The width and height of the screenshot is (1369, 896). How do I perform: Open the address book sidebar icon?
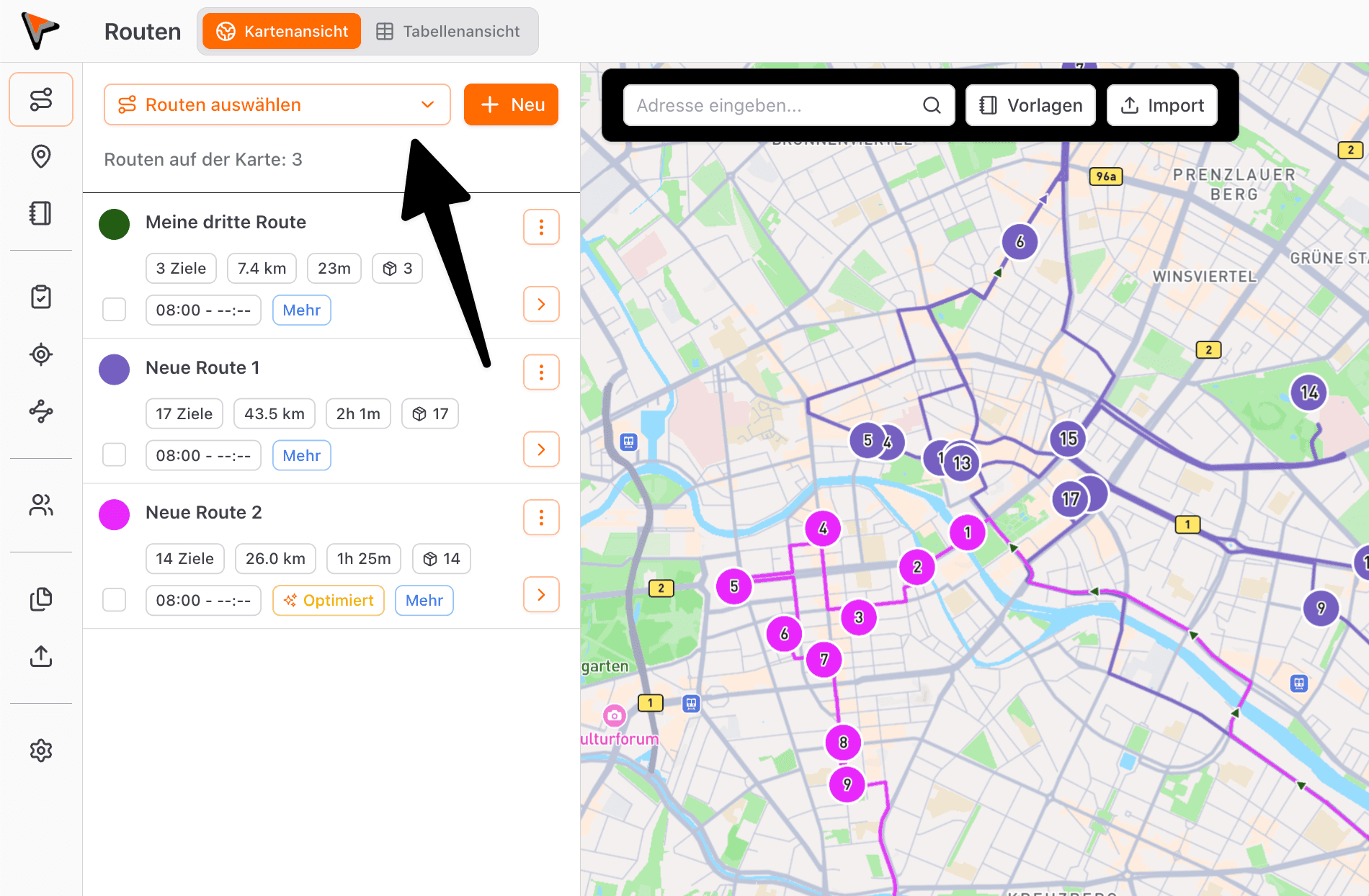click(x=41, y=213)
